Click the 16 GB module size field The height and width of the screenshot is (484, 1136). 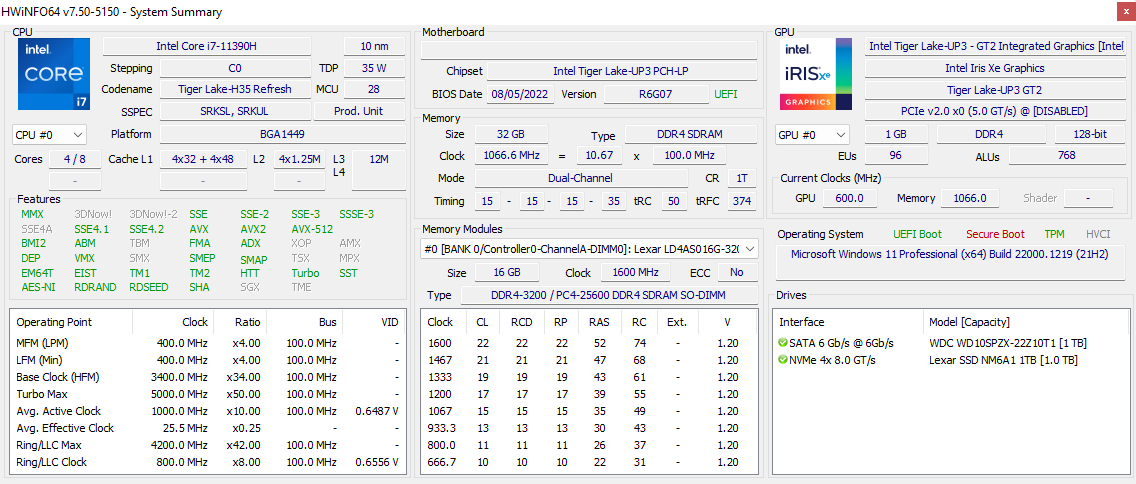(506, 272)
